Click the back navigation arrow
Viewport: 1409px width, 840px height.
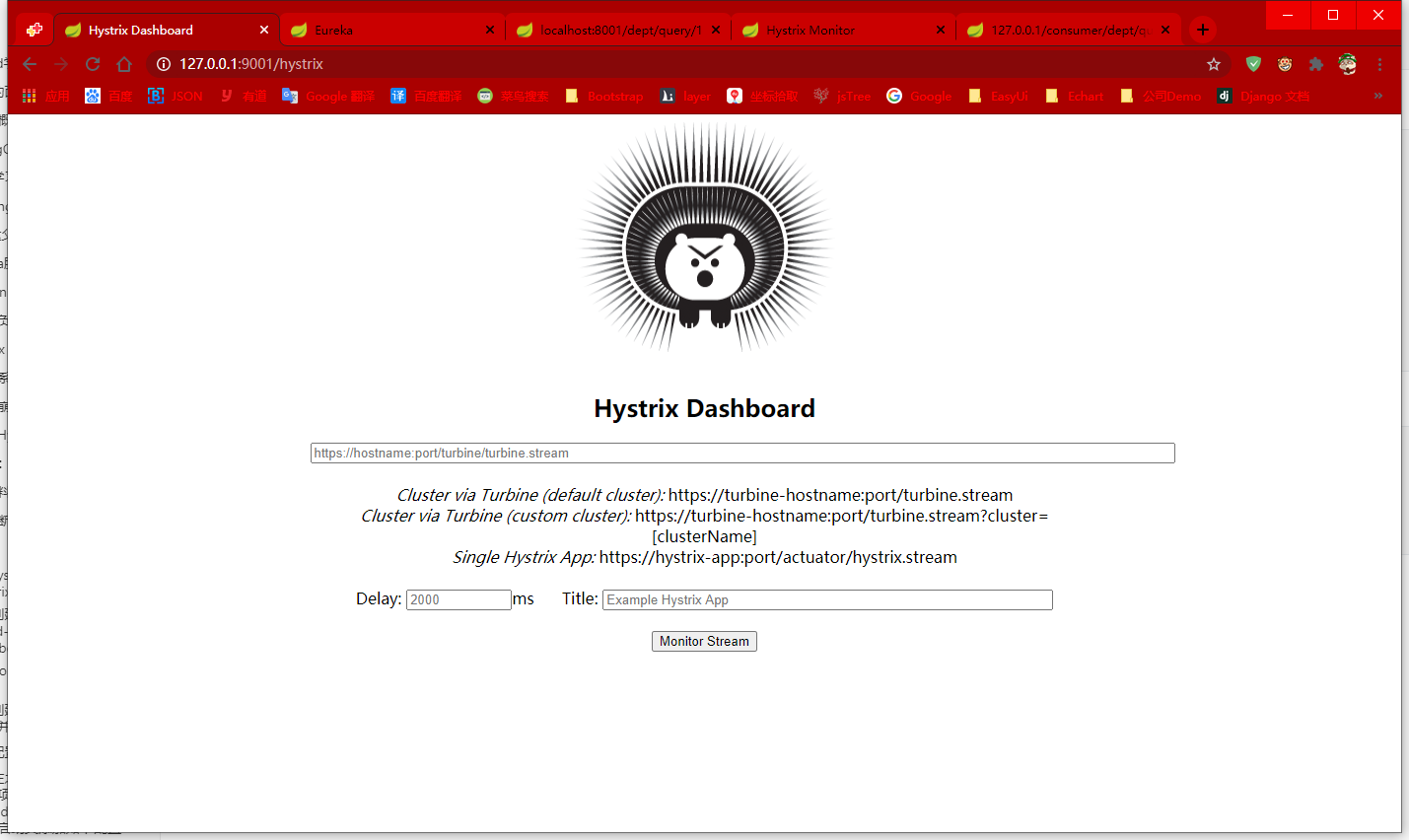click(30, 64)
